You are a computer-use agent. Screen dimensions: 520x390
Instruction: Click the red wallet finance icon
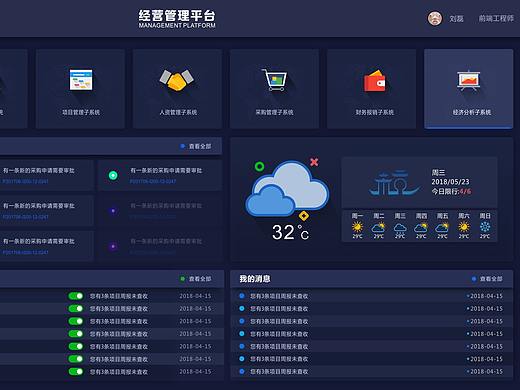coord(375,81)
